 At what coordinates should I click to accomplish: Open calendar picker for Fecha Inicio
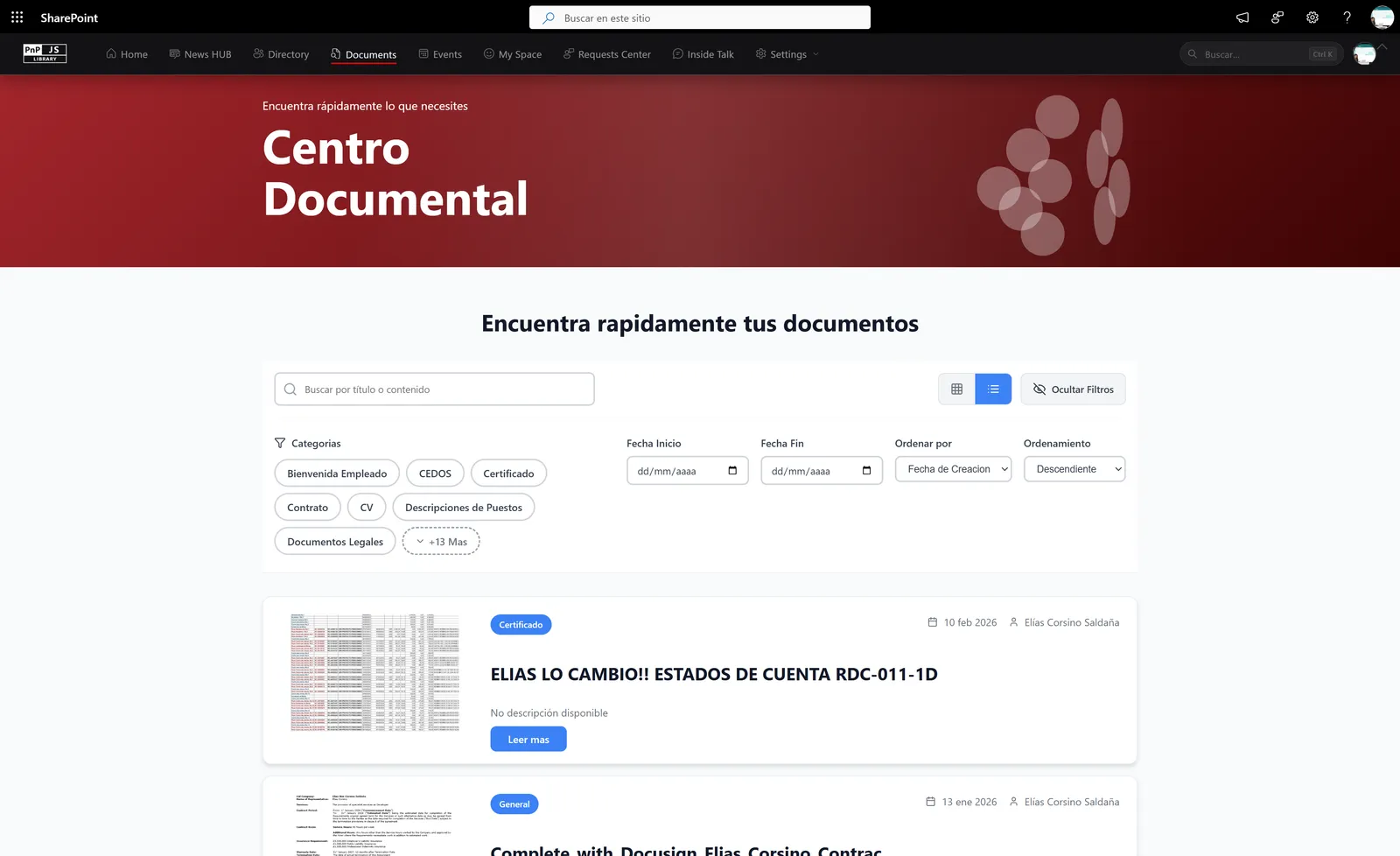click(732, 471)
